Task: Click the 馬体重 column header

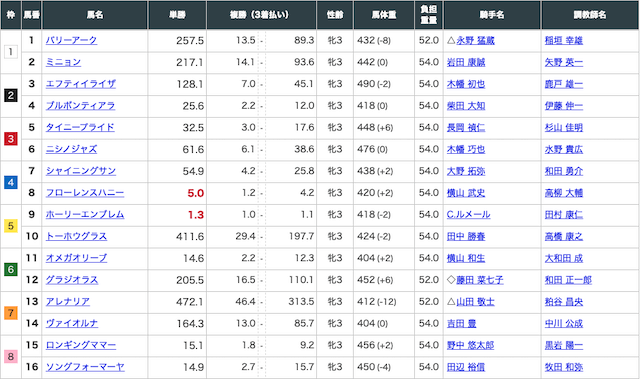Action: point(384,15)
